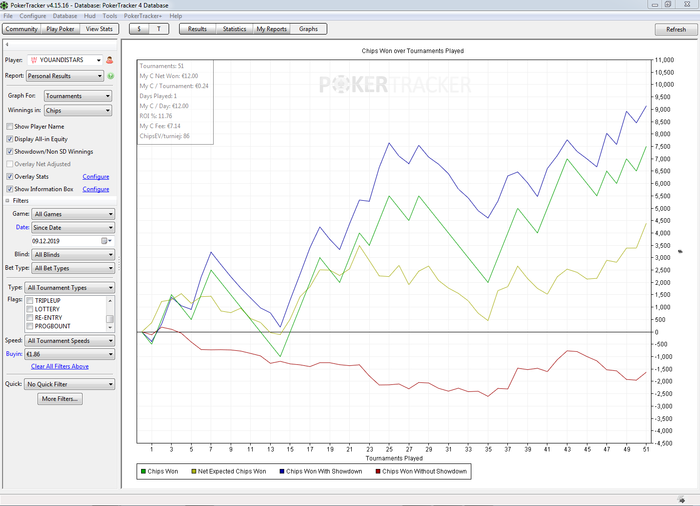Image resolution: width=700 pixels, height=506 pixels.
Task: Switch to cash games with the $ button
Action: pos(140,29)
